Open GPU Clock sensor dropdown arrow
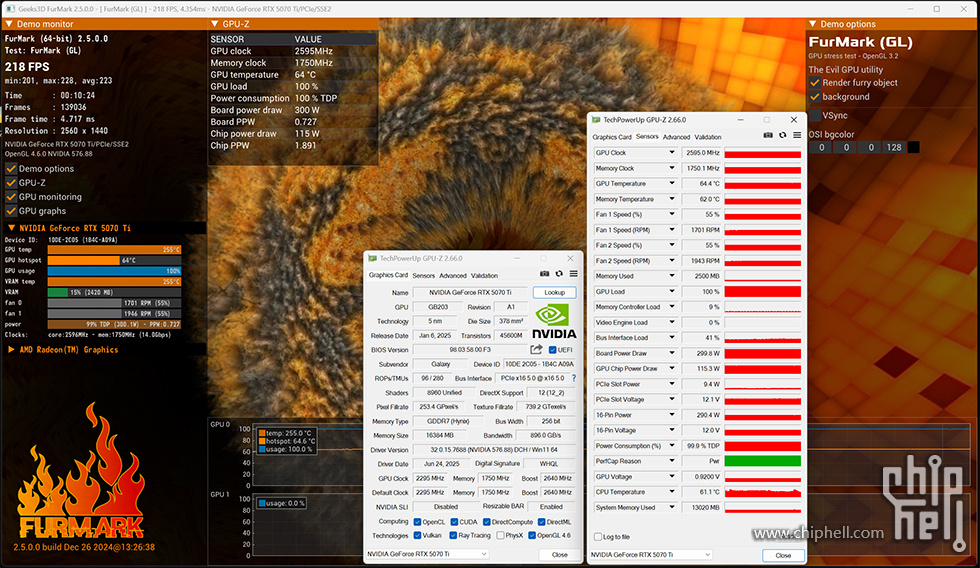This screenshot has height=568, width=980. tap(672, 152)
